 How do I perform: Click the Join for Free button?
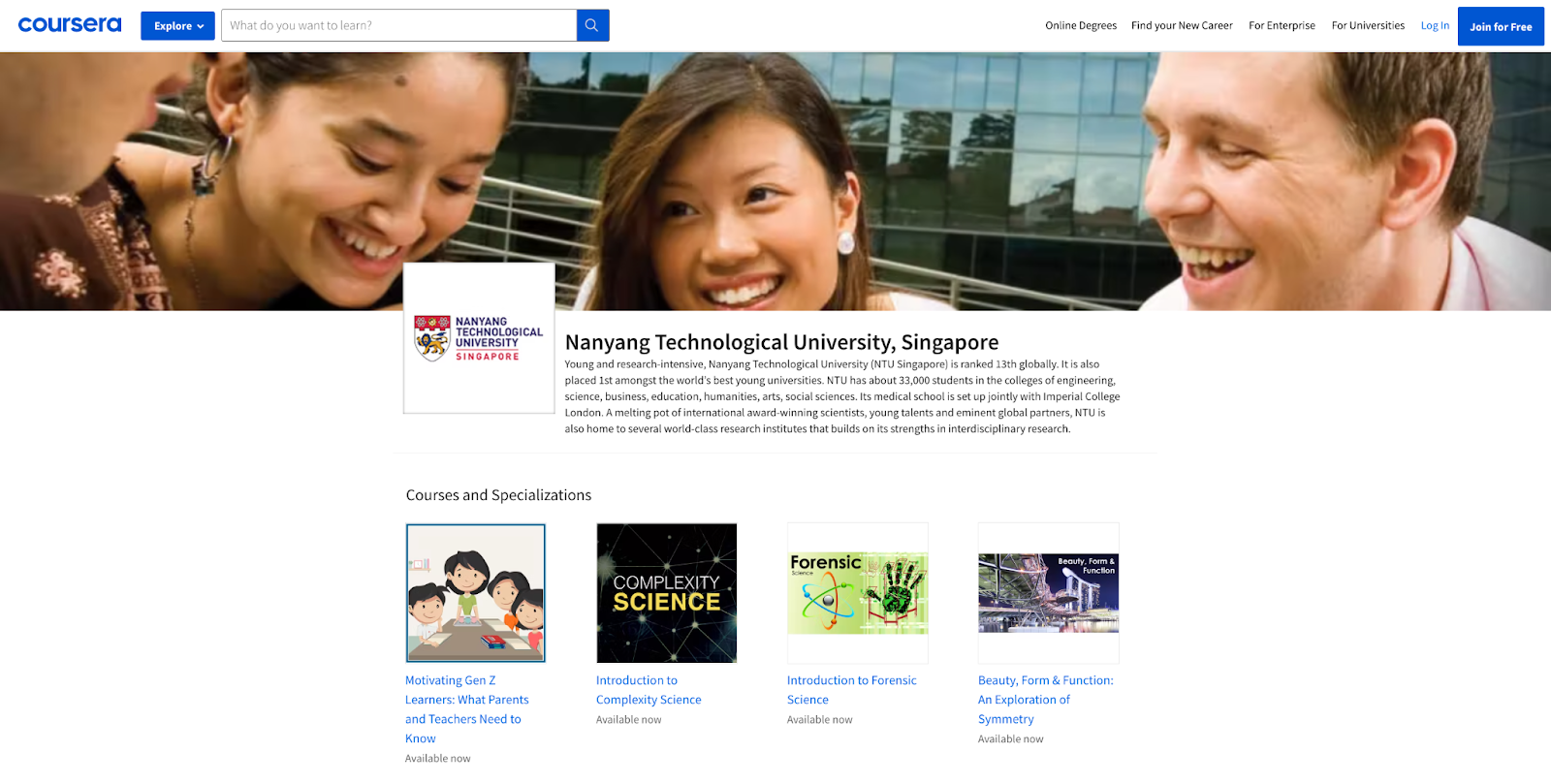1501,27
